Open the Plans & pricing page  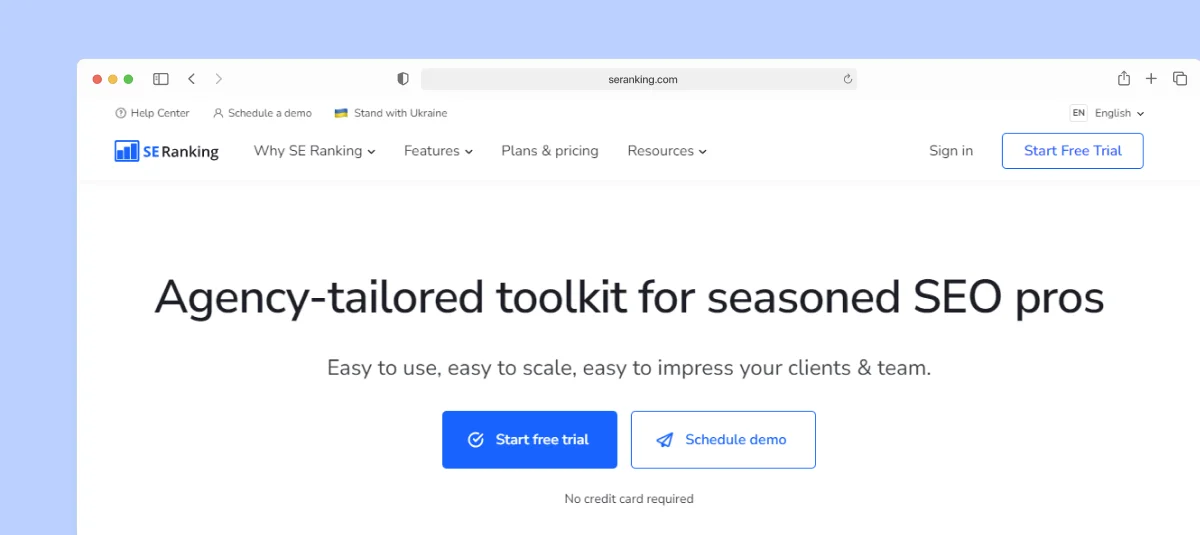pos(550,151)
